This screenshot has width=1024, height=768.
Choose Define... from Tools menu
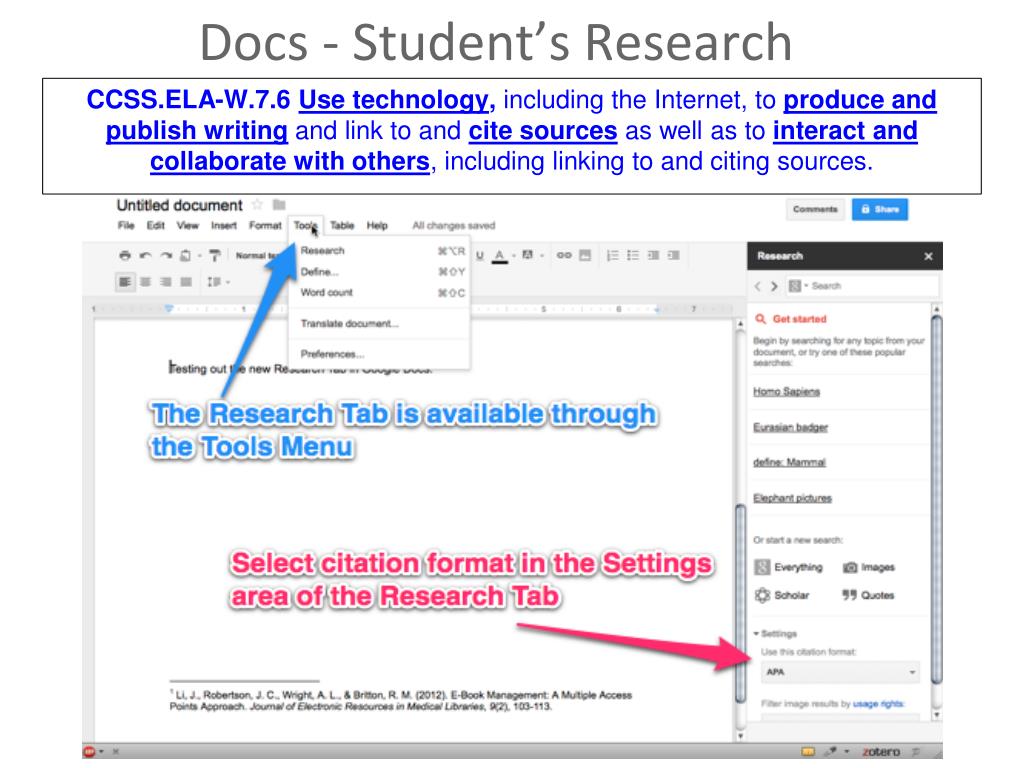(379, 272)
